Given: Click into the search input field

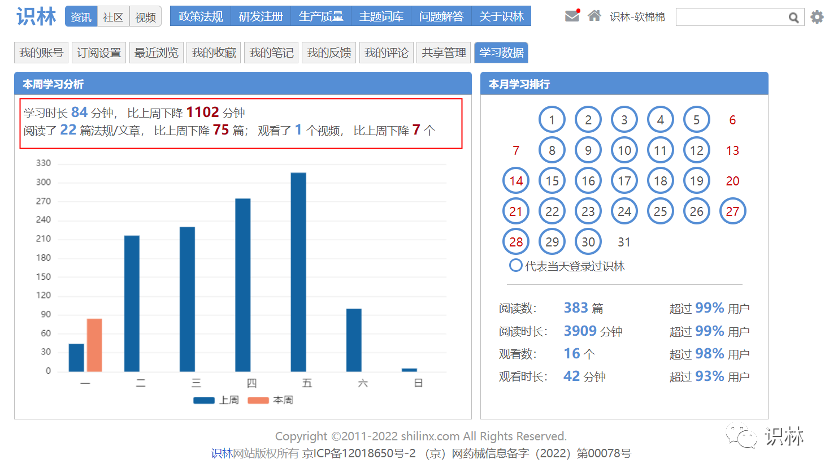Looking at the screenshot, I should (x=731, y=17).
